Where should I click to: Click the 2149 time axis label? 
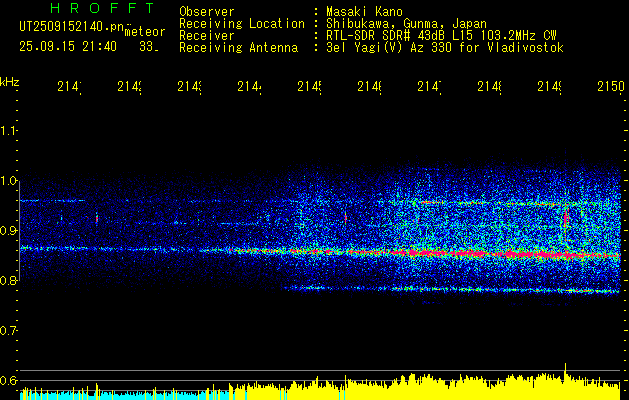coord(549,87)
